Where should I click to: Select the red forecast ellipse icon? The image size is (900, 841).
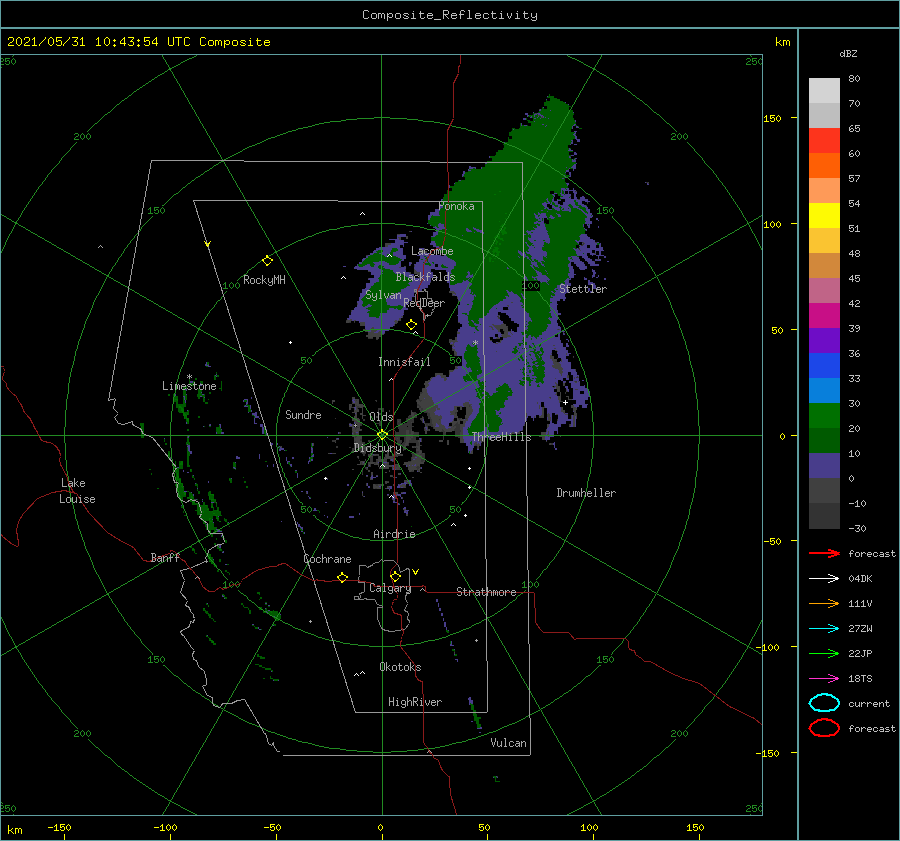point(824,728)
